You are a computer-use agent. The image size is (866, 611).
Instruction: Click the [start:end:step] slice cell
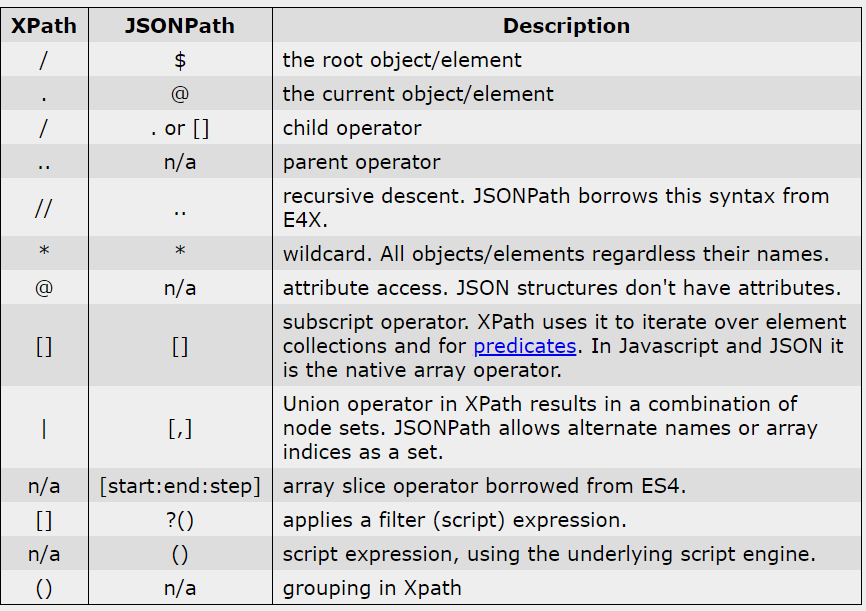(x=180, y=486)
